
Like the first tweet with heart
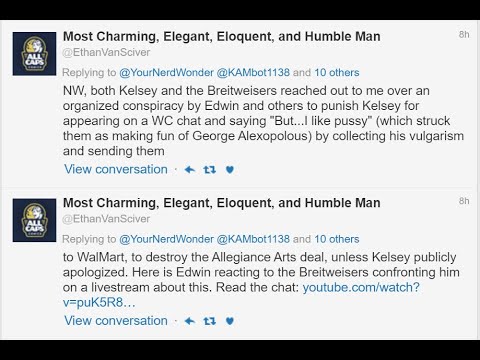click(x=230, y=170)
